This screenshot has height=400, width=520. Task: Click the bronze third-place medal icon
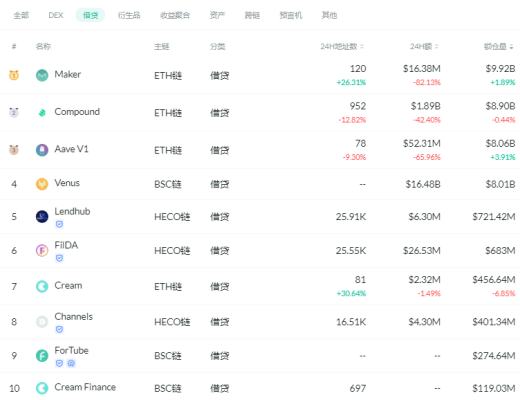tap(14, 150)
